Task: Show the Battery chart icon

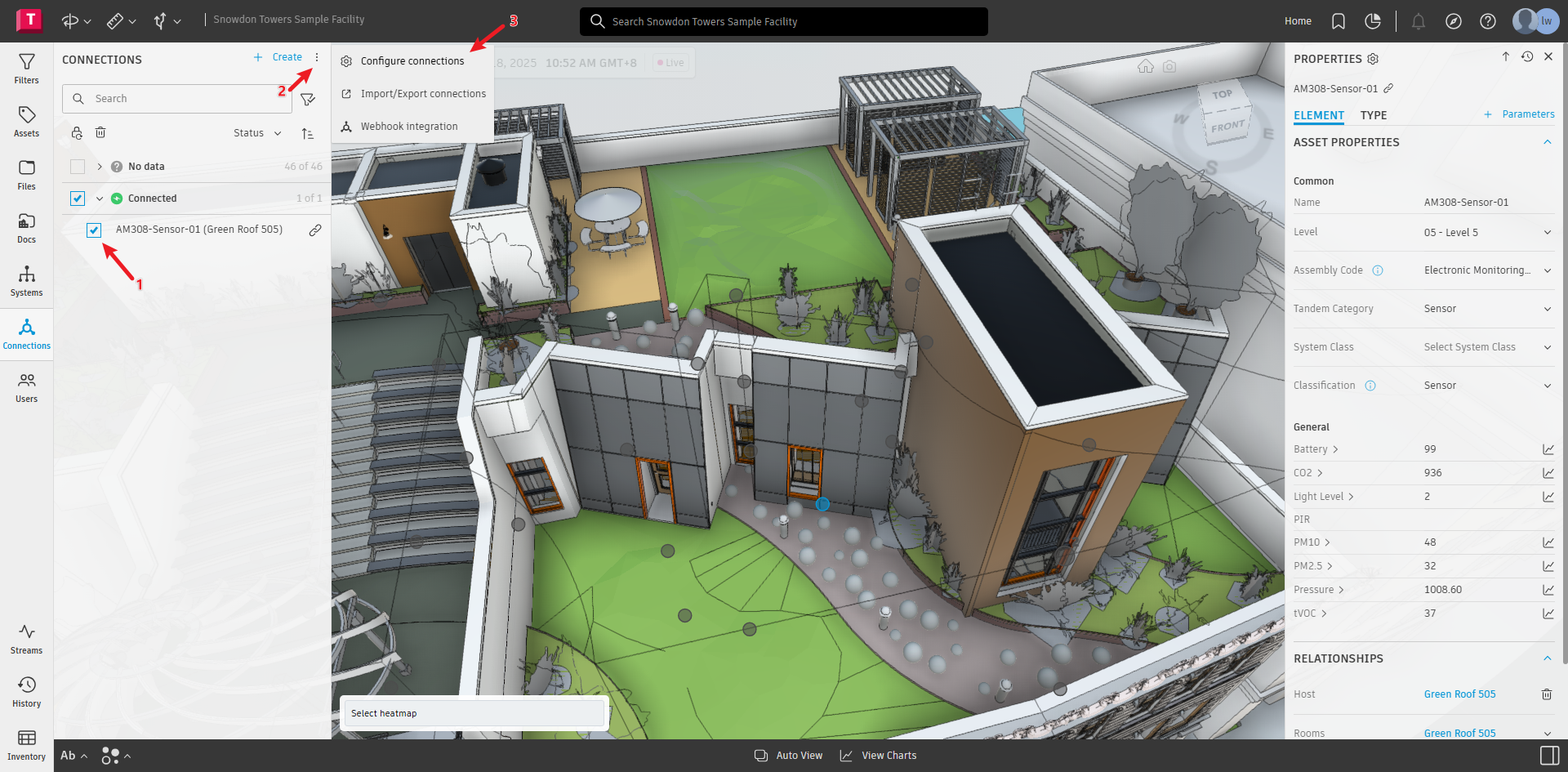Action: 1548,449
